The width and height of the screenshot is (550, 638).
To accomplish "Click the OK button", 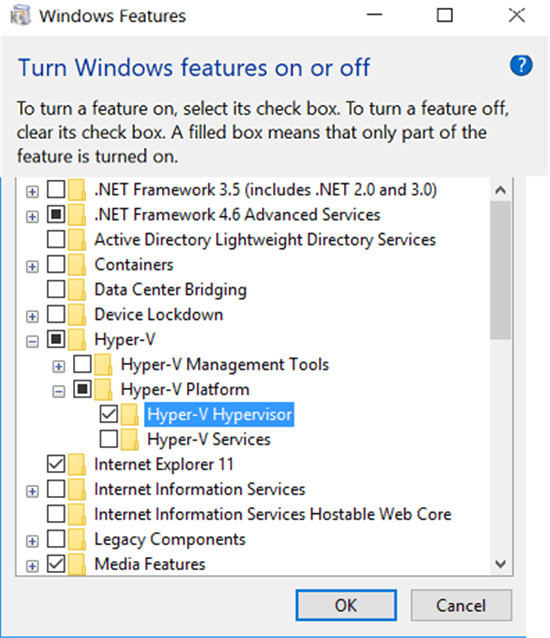I will click(346, 605).
